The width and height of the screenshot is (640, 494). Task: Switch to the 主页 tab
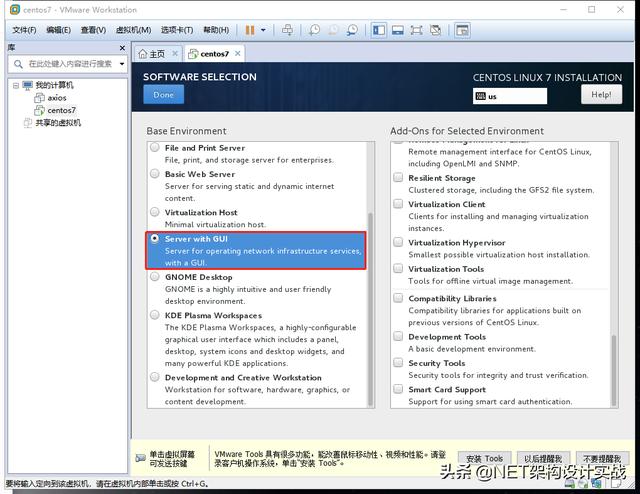pos(158,54)
